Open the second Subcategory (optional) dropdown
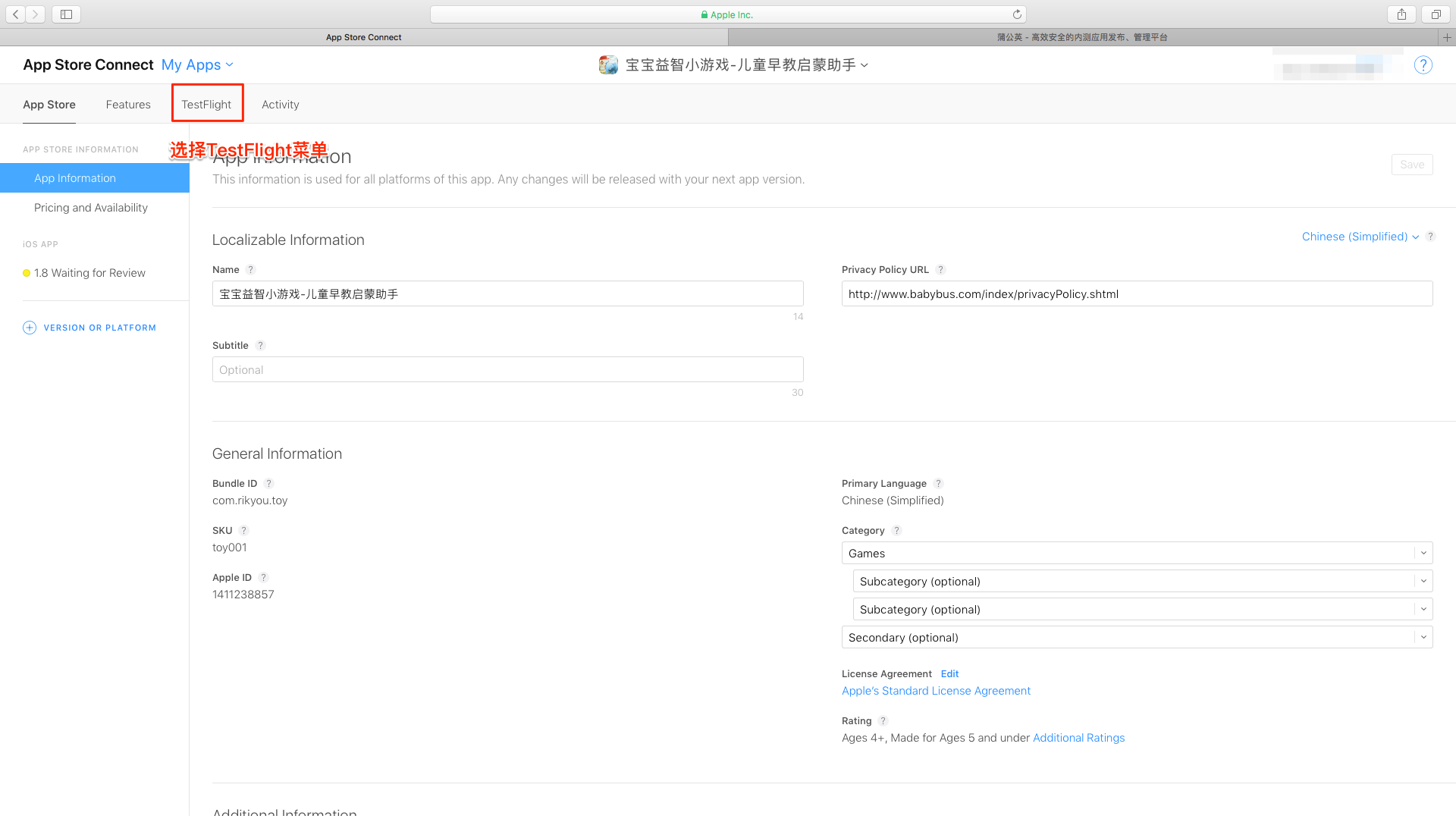 pyautogui.click(x=1143, y=609)
